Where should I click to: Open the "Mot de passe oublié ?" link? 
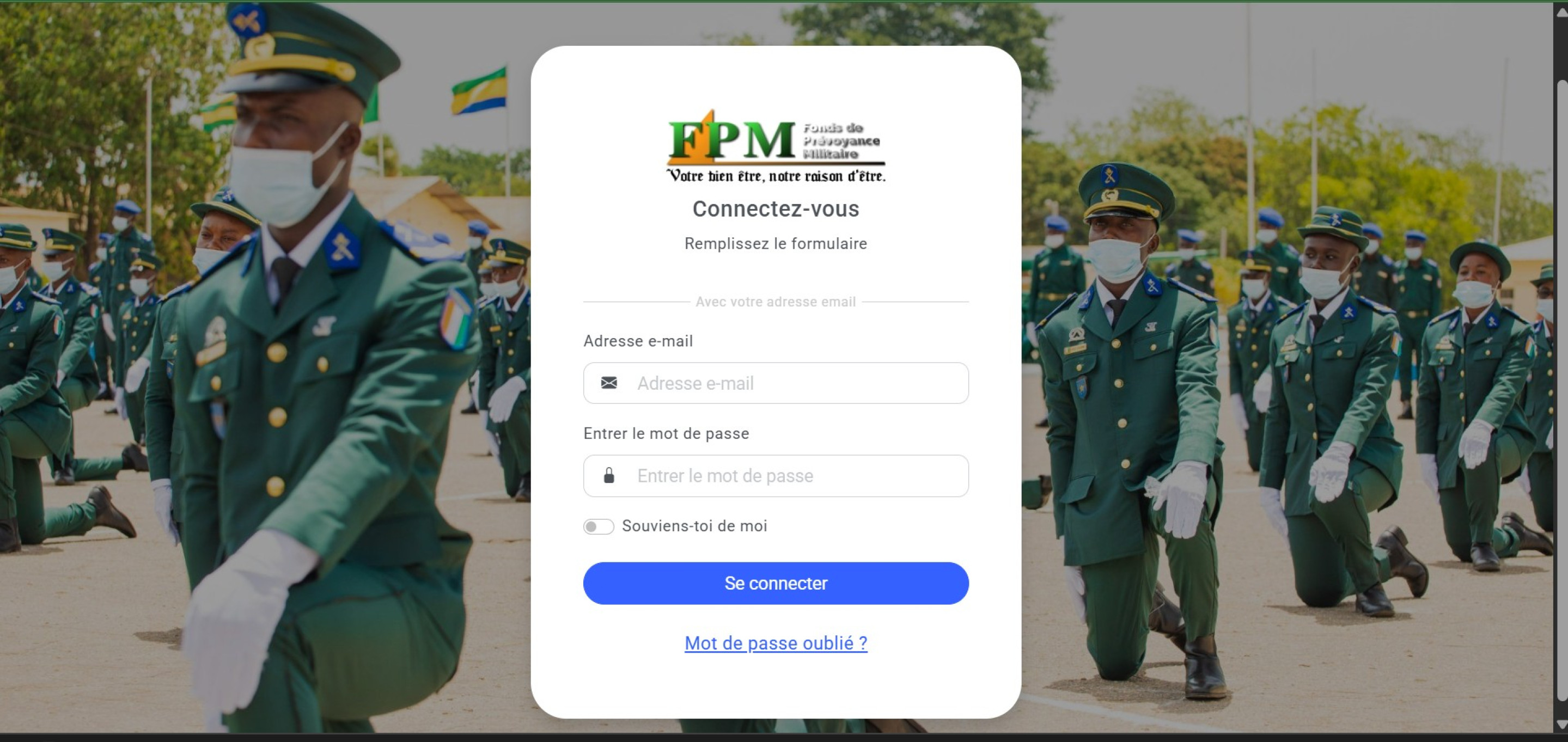tap(776, 643)
